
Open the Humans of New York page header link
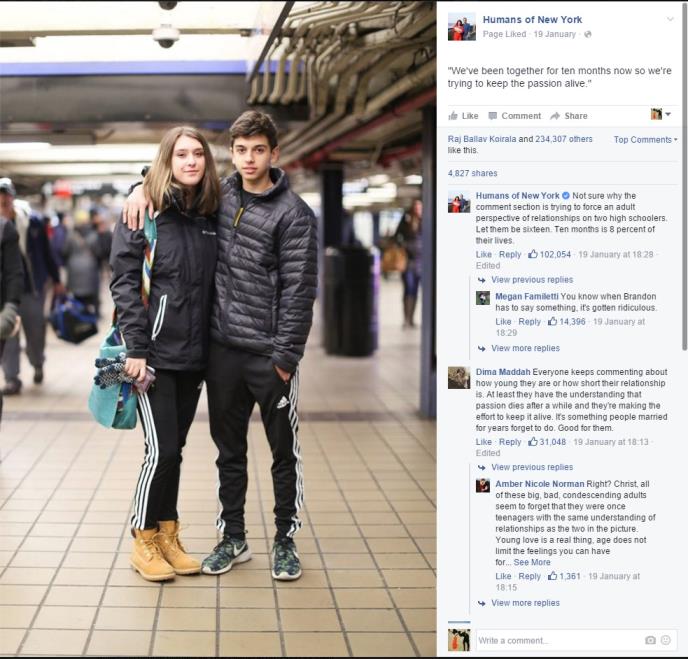tap(532, 20)
